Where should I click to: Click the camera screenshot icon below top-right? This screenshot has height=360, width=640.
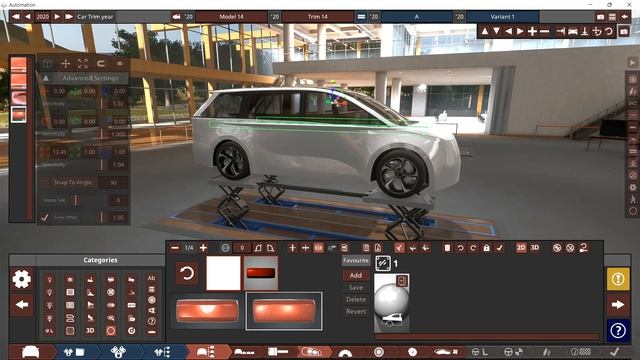624,31
